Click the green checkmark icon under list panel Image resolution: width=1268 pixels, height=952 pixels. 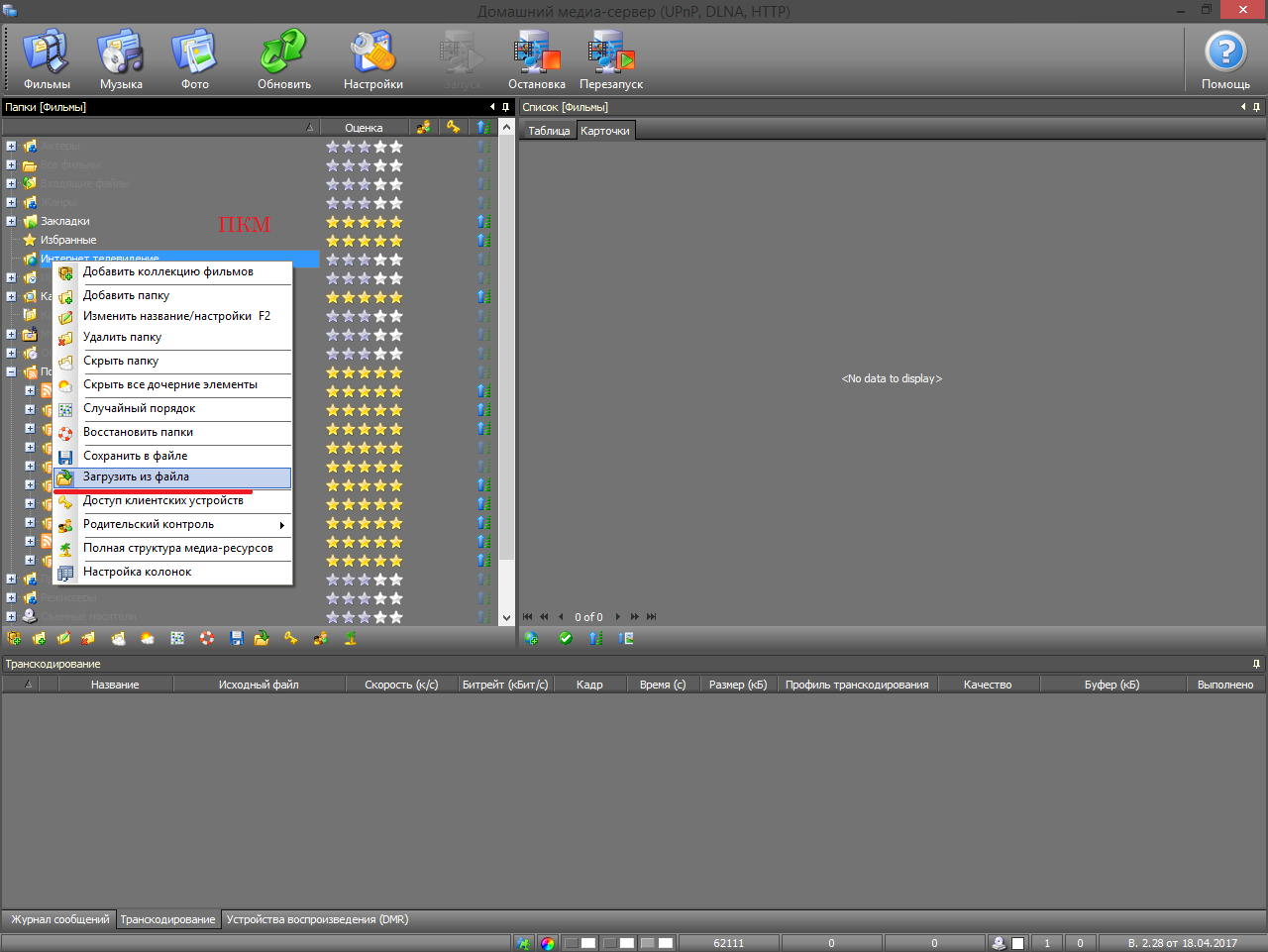point(566,639)
